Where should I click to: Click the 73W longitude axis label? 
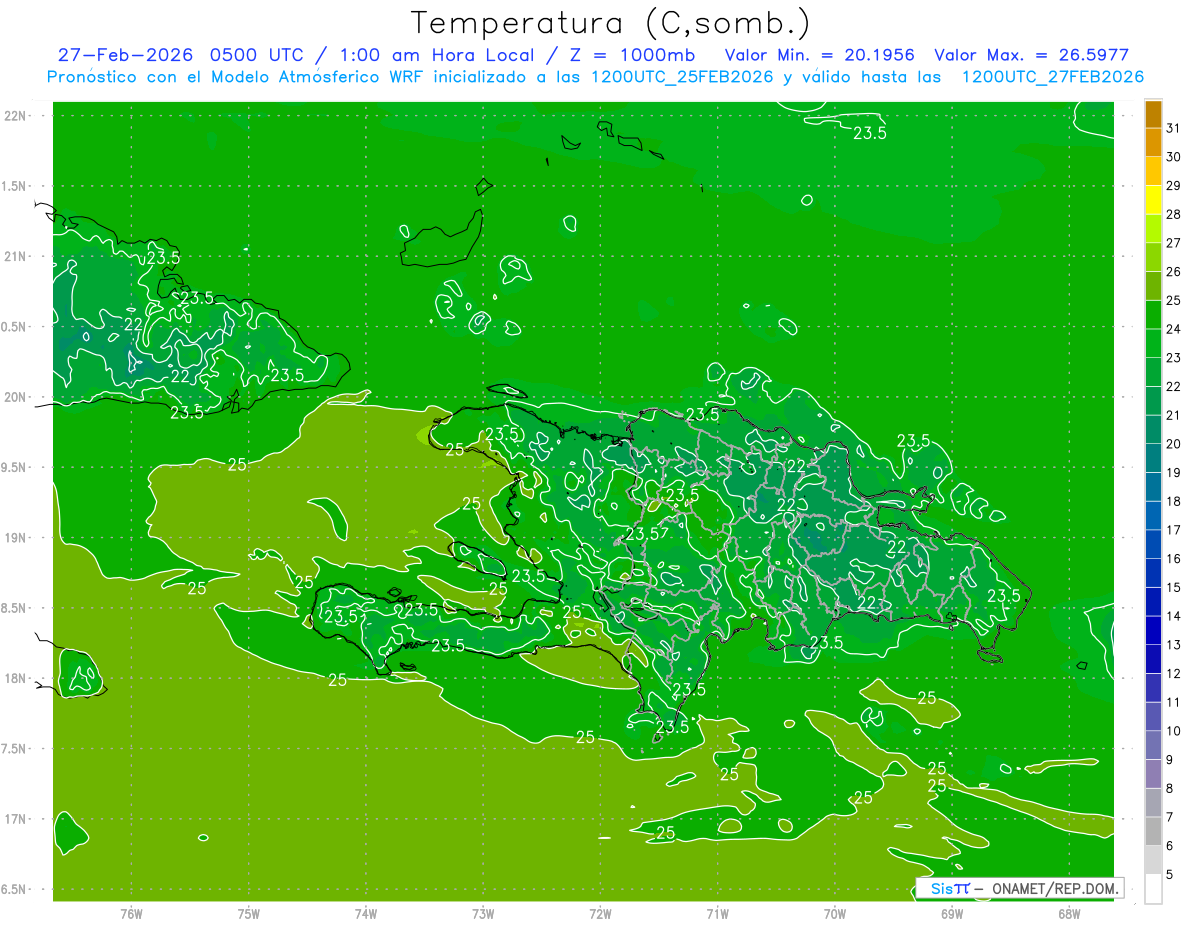[x=483, y=914]
